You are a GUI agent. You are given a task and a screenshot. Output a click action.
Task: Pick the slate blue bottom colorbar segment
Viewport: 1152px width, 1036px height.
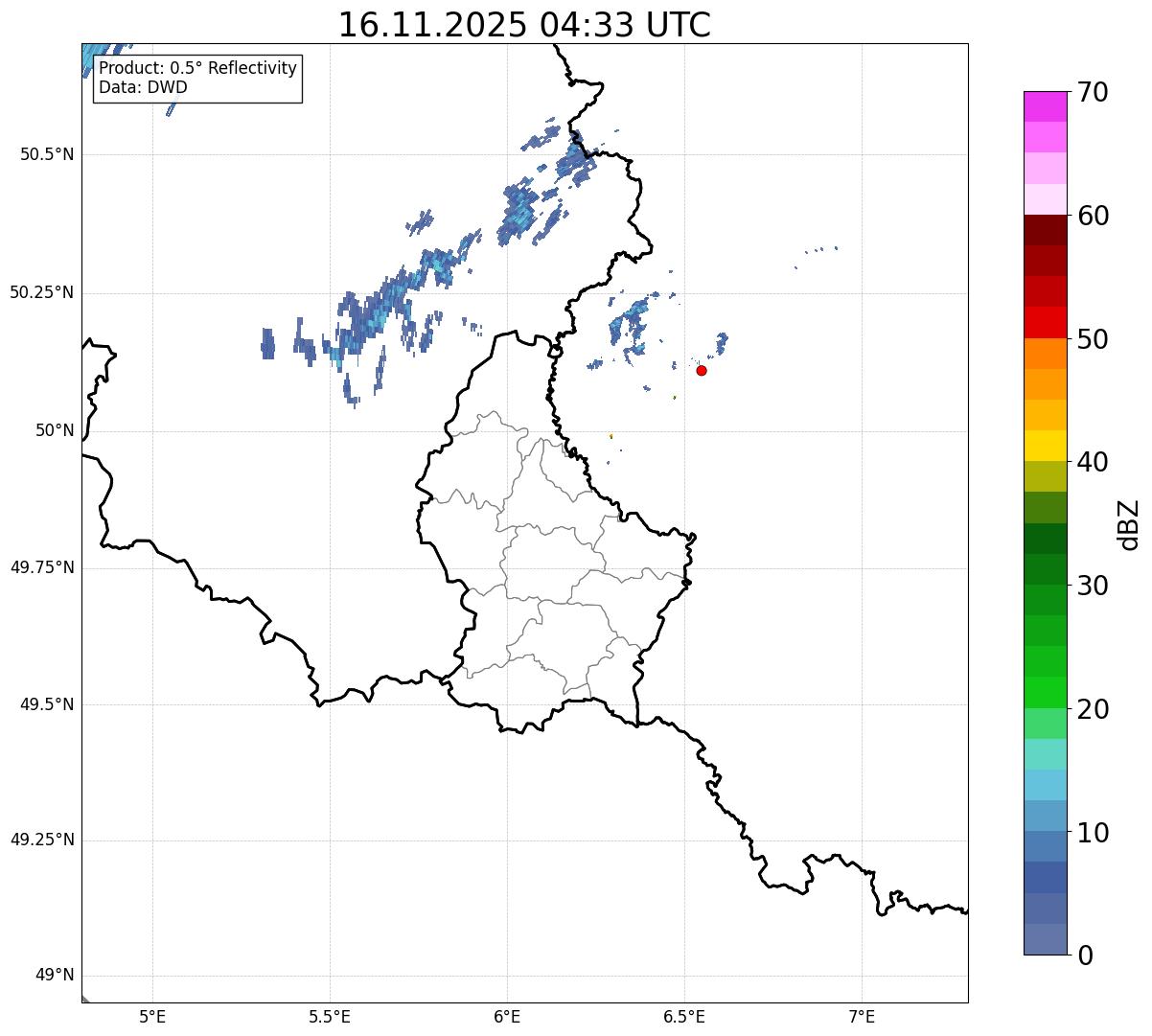pyautogui.click(x=1045, y=939)
